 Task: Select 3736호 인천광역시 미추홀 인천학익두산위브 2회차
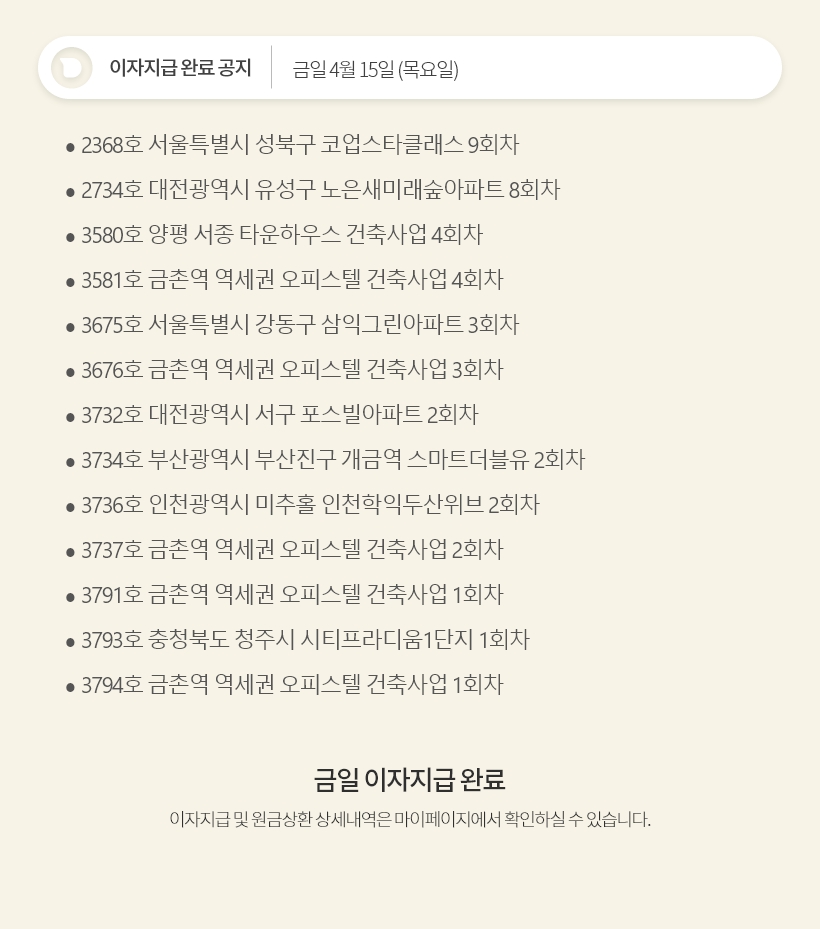pyautogui.click(x=310, y=505)
